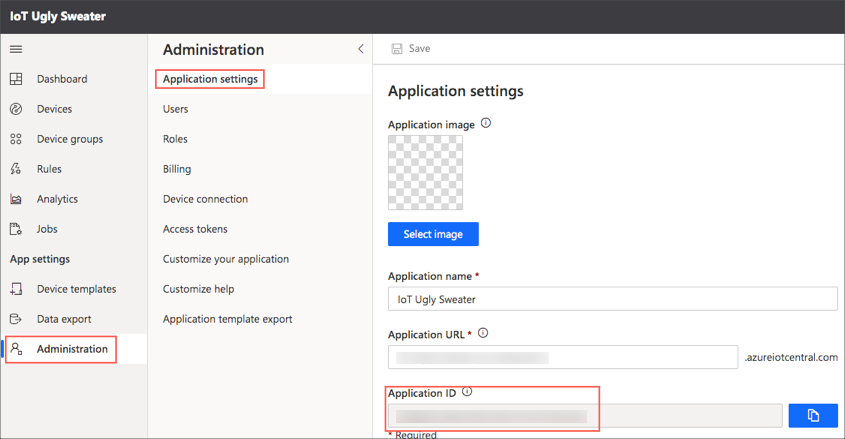Open Billing administration section
Image resolution: width=845 pixels, height=439 pixels.
click(177, 169)
